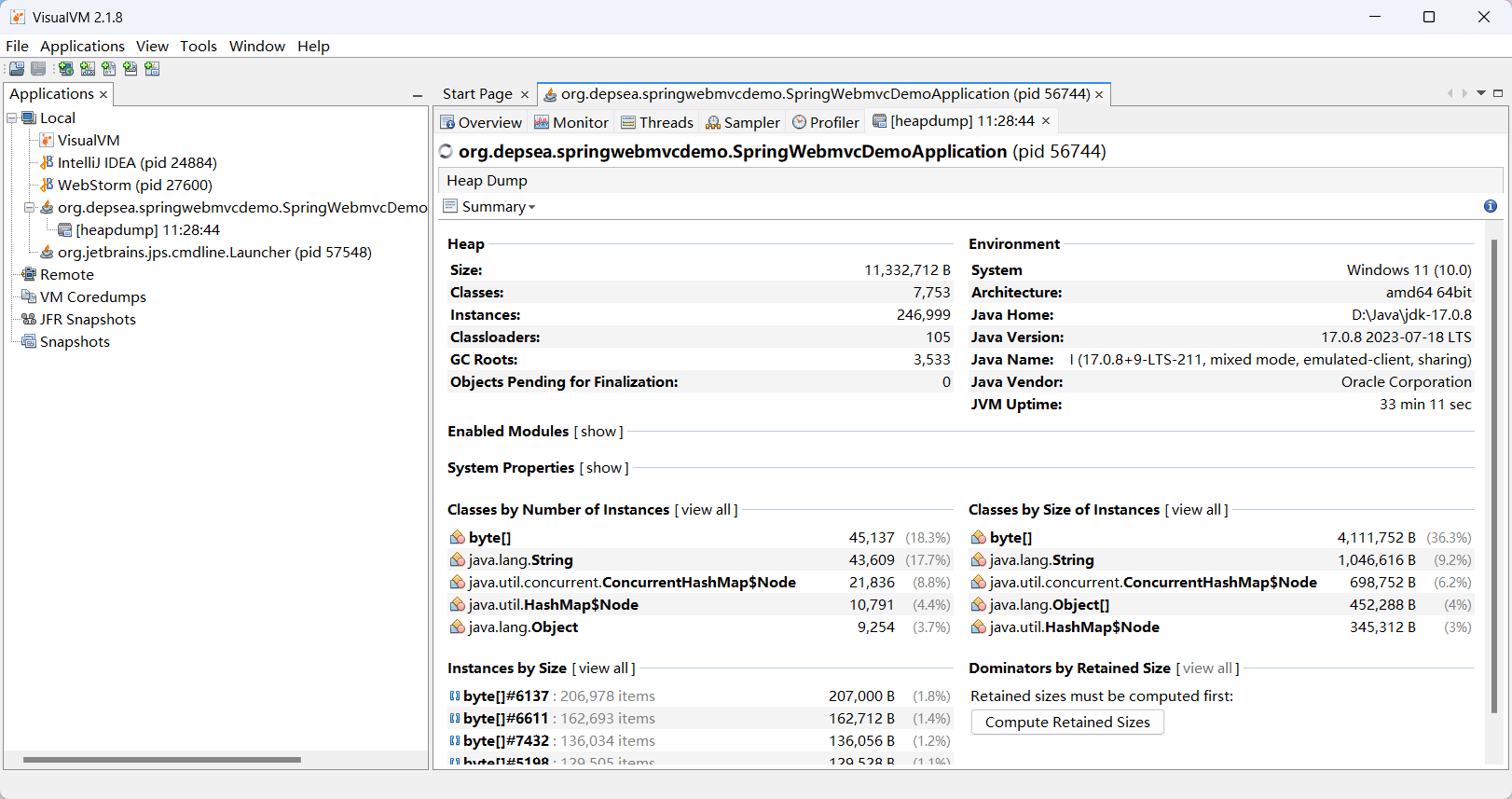Click the blue info icon in heap dump
This screenshot has width=1512, height=799.
(x=1491, y=206)
